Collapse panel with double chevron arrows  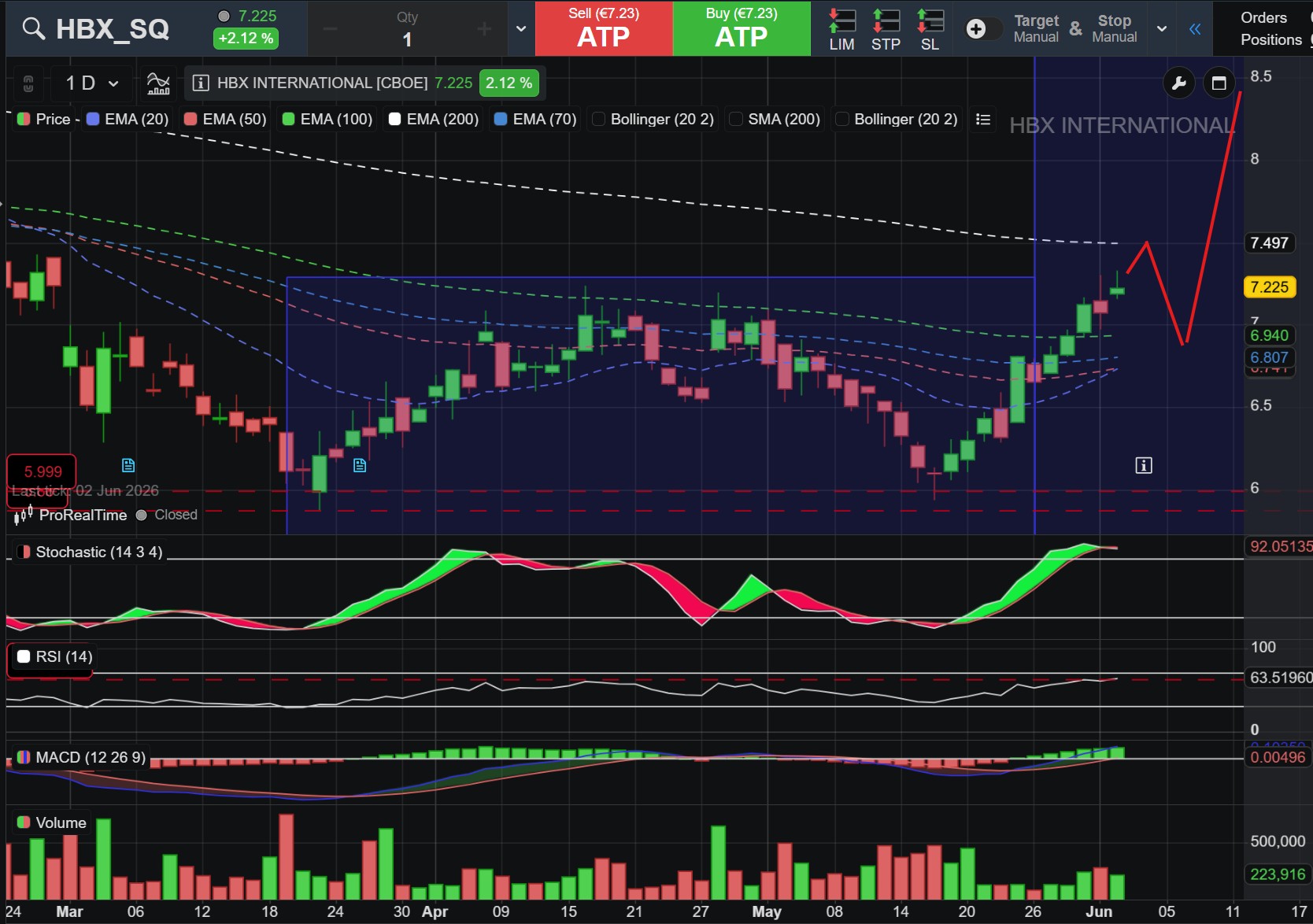[x=1195, y=29]
